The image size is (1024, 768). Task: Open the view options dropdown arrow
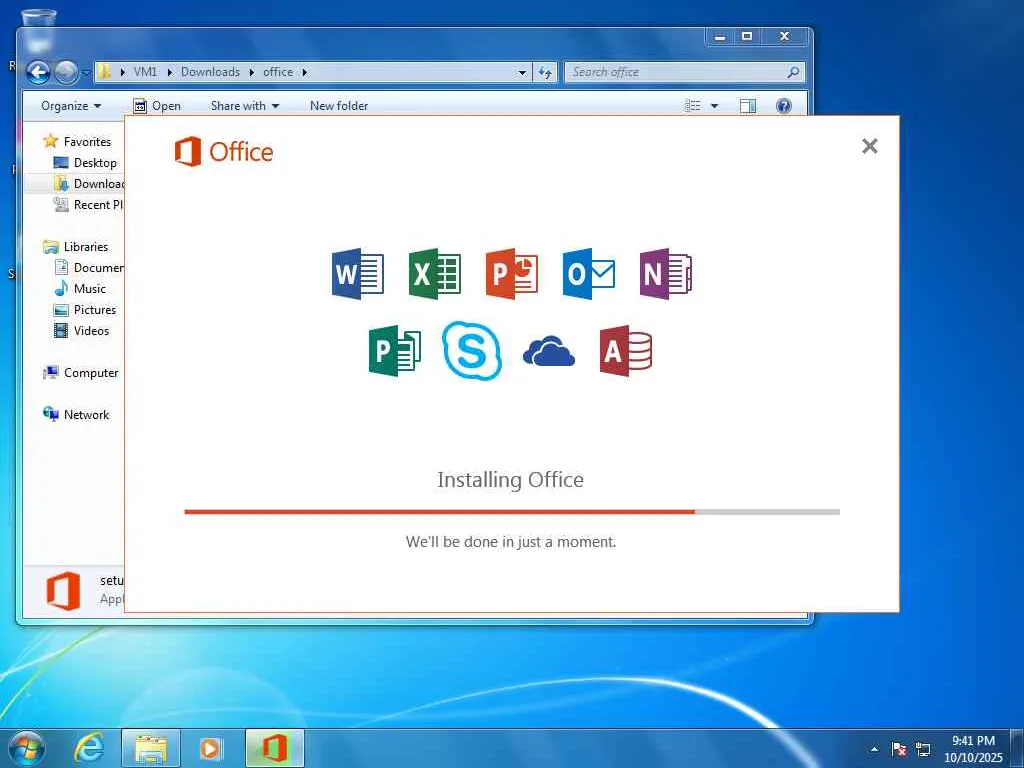tap(714, 106)
